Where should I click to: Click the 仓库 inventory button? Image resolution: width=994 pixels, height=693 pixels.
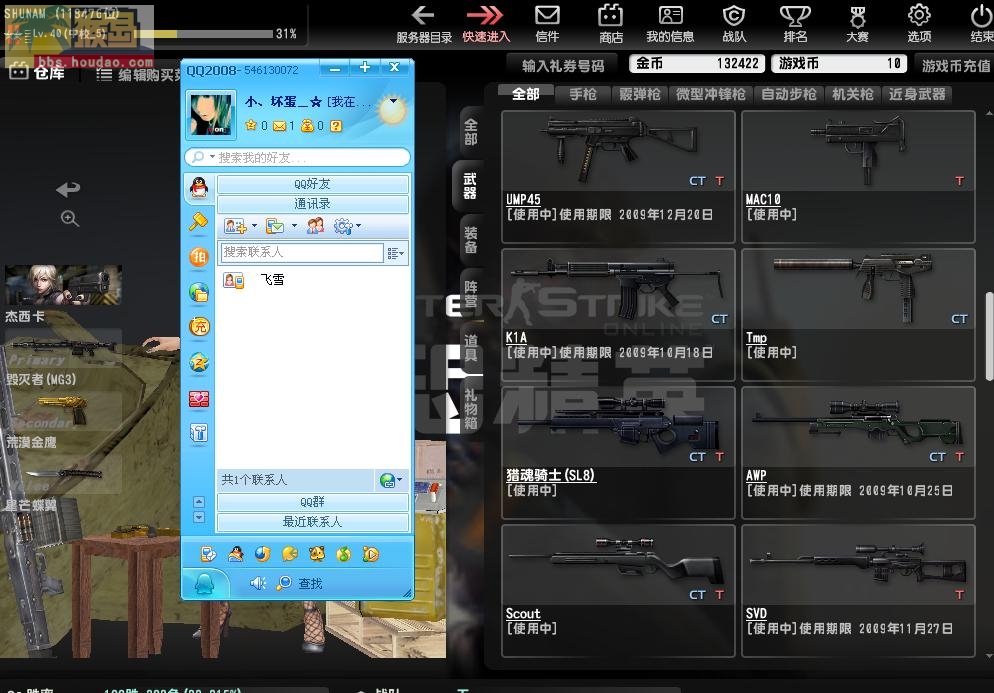pos(38,72)
